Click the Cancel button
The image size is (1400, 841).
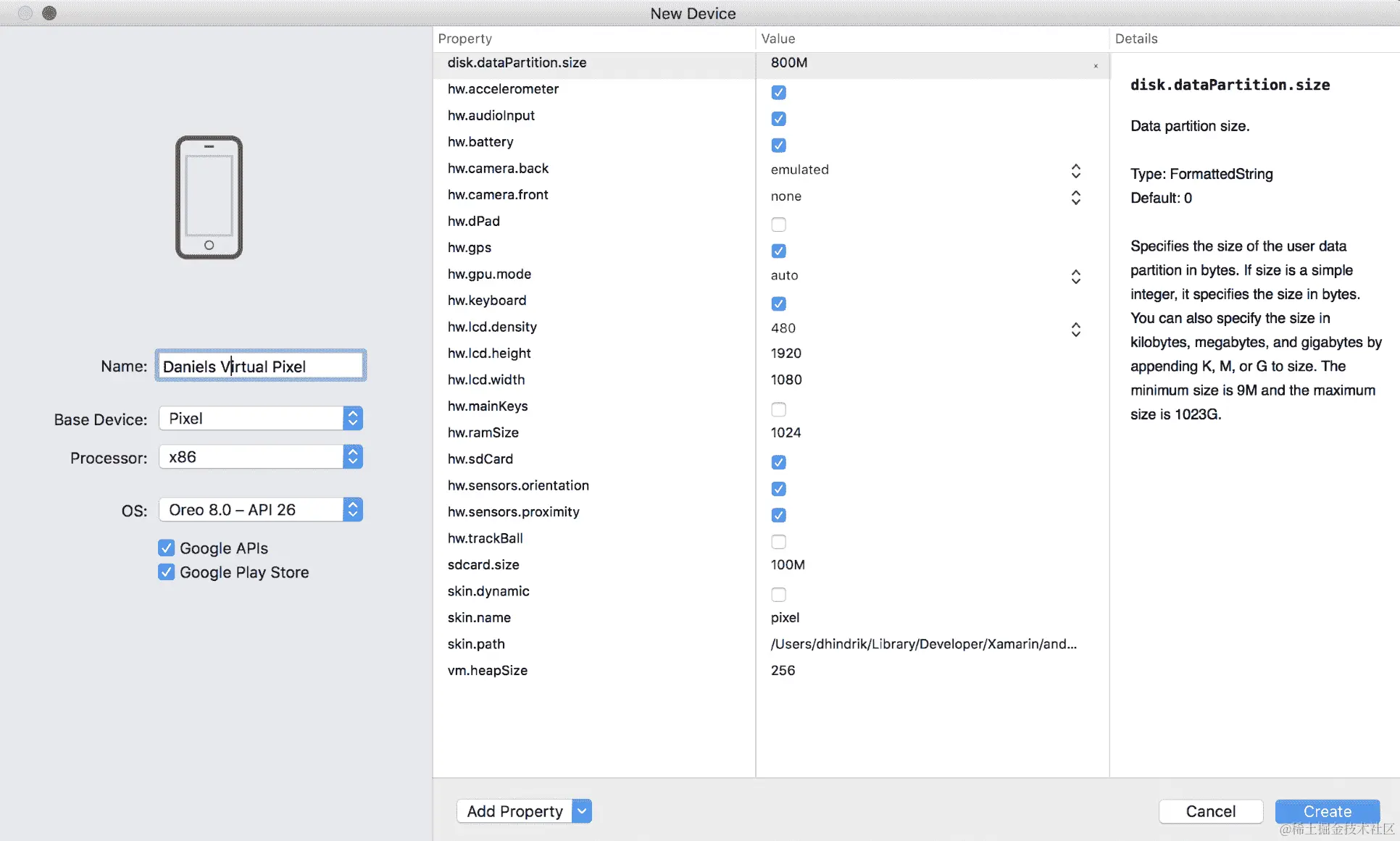pyautogui.click(x=1210, y=811)
